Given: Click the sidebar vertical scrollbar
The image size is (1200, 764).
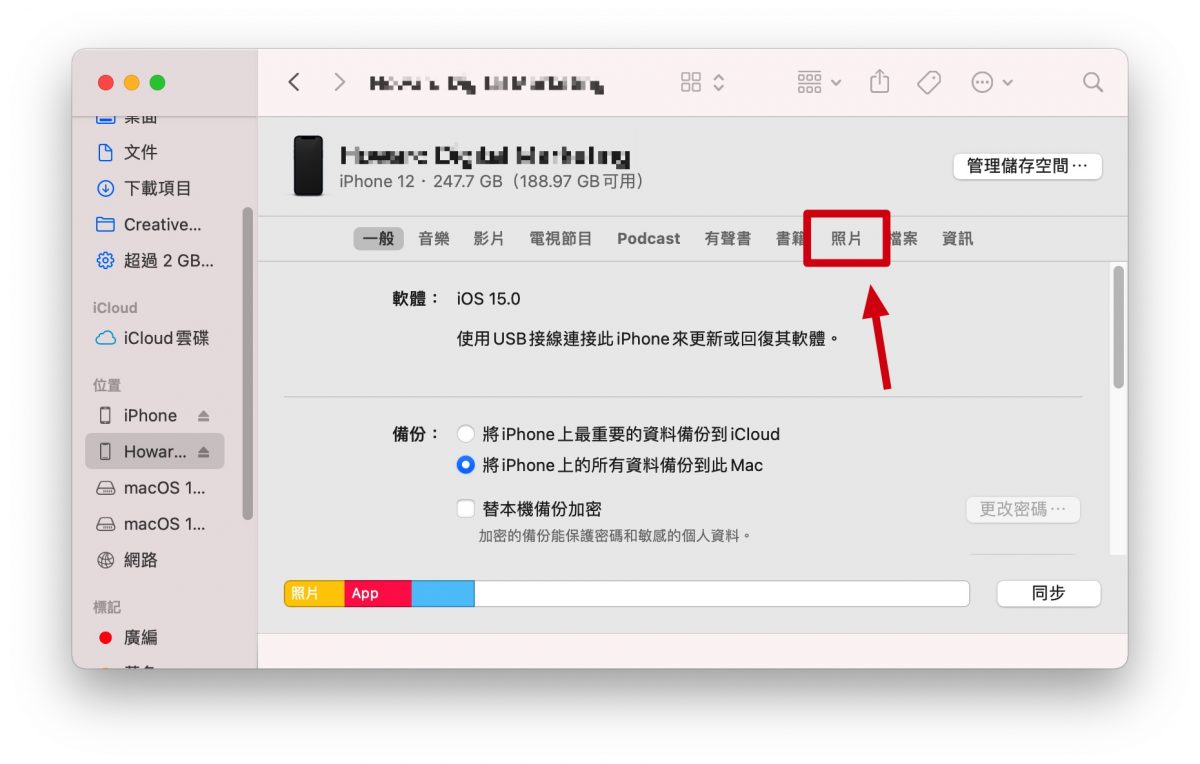Looking at the screenshot, I should pyautogui.click(x=248, y=363).
